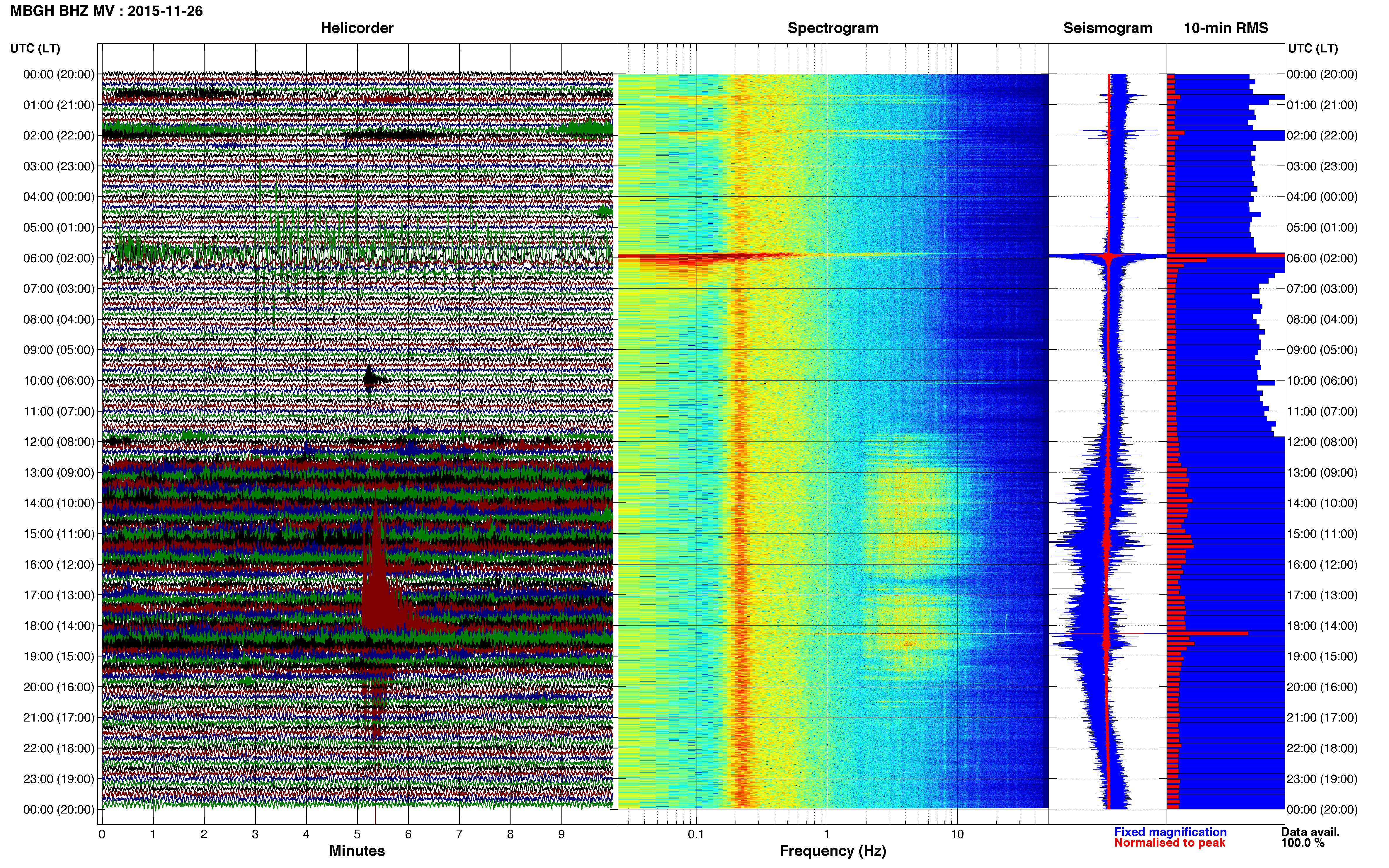Click '22:00 (18:00)' on the Helicorder time axis
The width and height of the screenshot is (1389, 868).
pyautogui.click(x=59, y=748)
